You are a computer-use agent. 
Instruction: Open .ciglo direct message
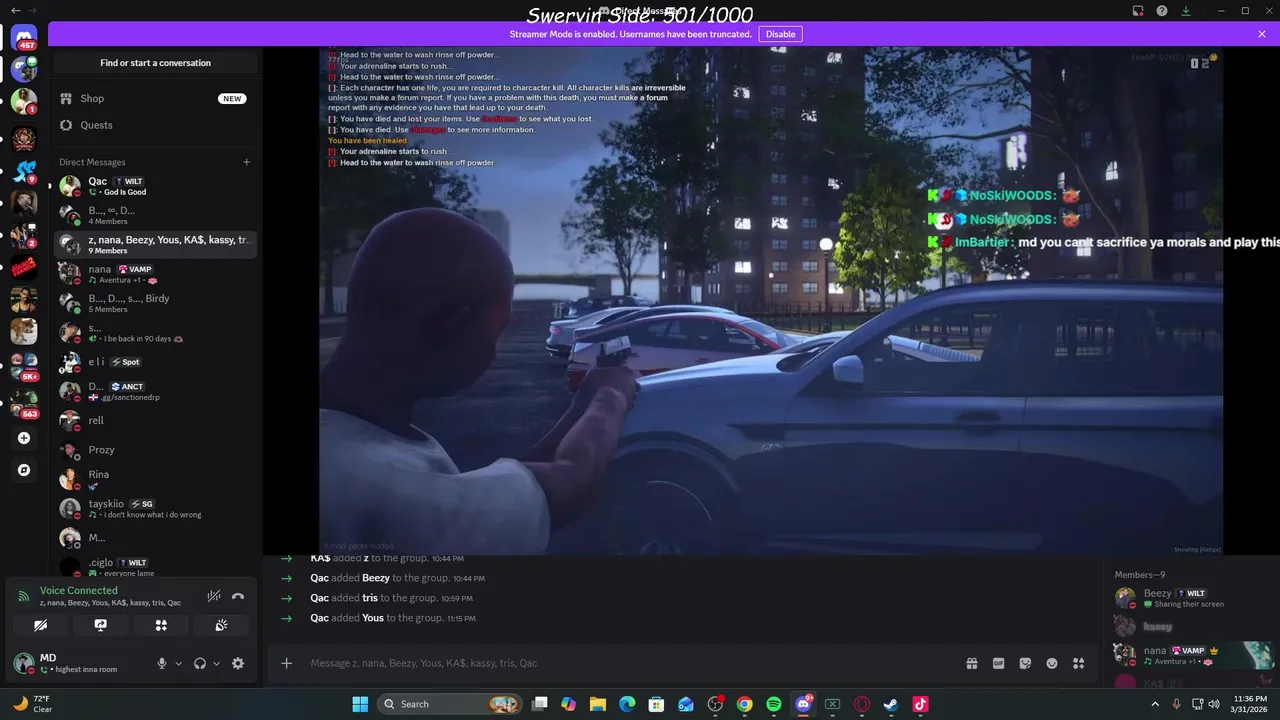tap(155, 567)
